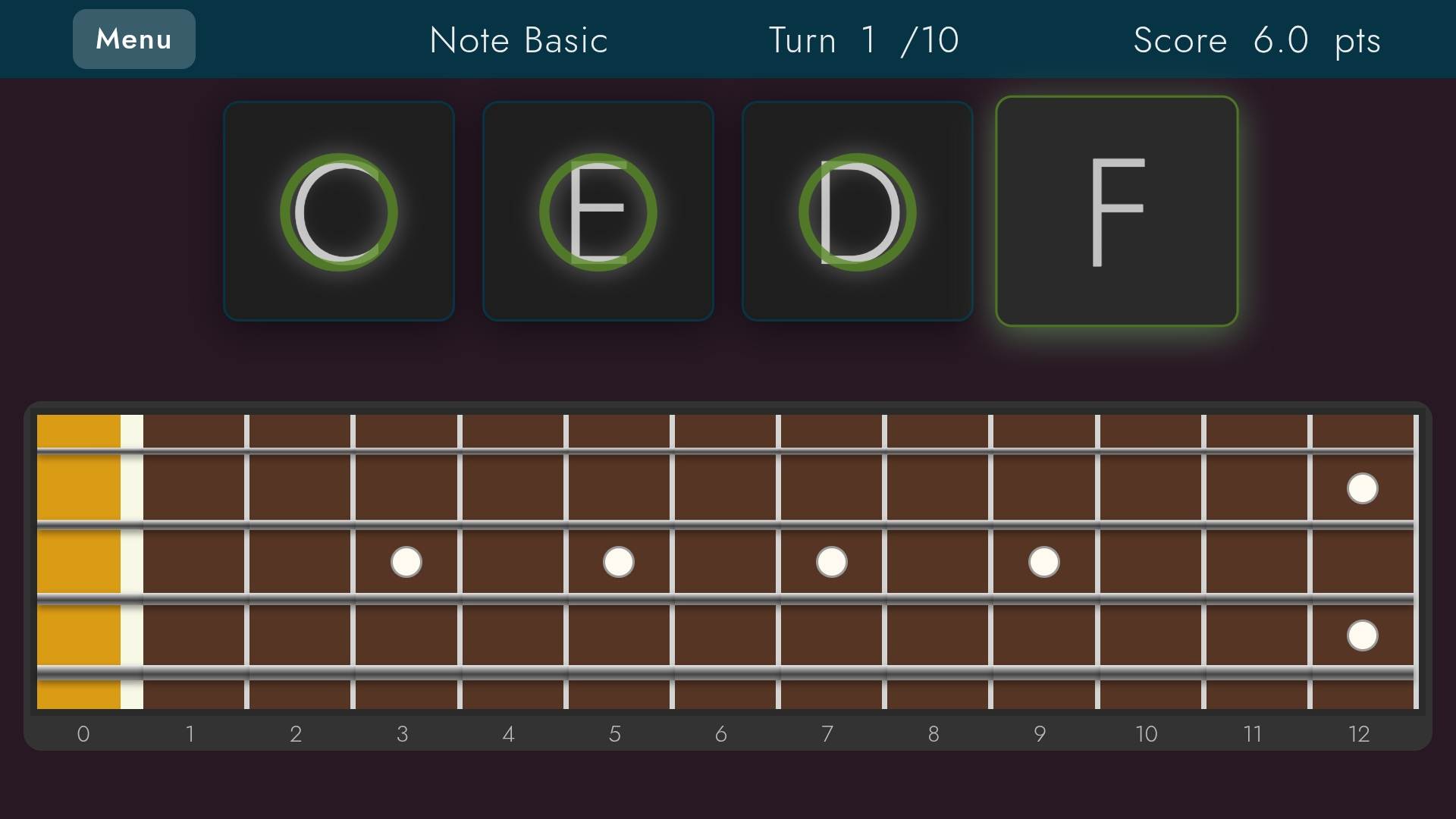This screenshot has width=1456, height=819.
Task: Click the fret marker dot at fret 3
Action: pos(406,562)
